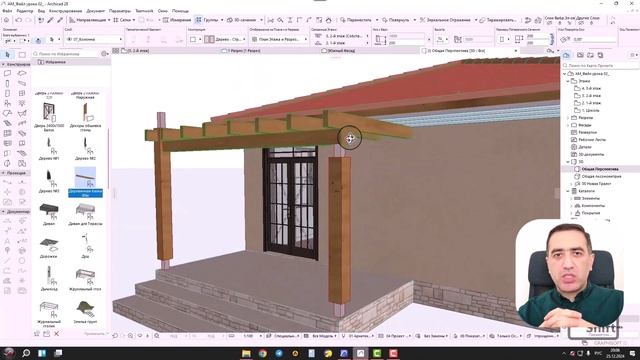Open the Windows Start menu
The width and height of the screenshot is (640, 360).
(x=9, y=353)
